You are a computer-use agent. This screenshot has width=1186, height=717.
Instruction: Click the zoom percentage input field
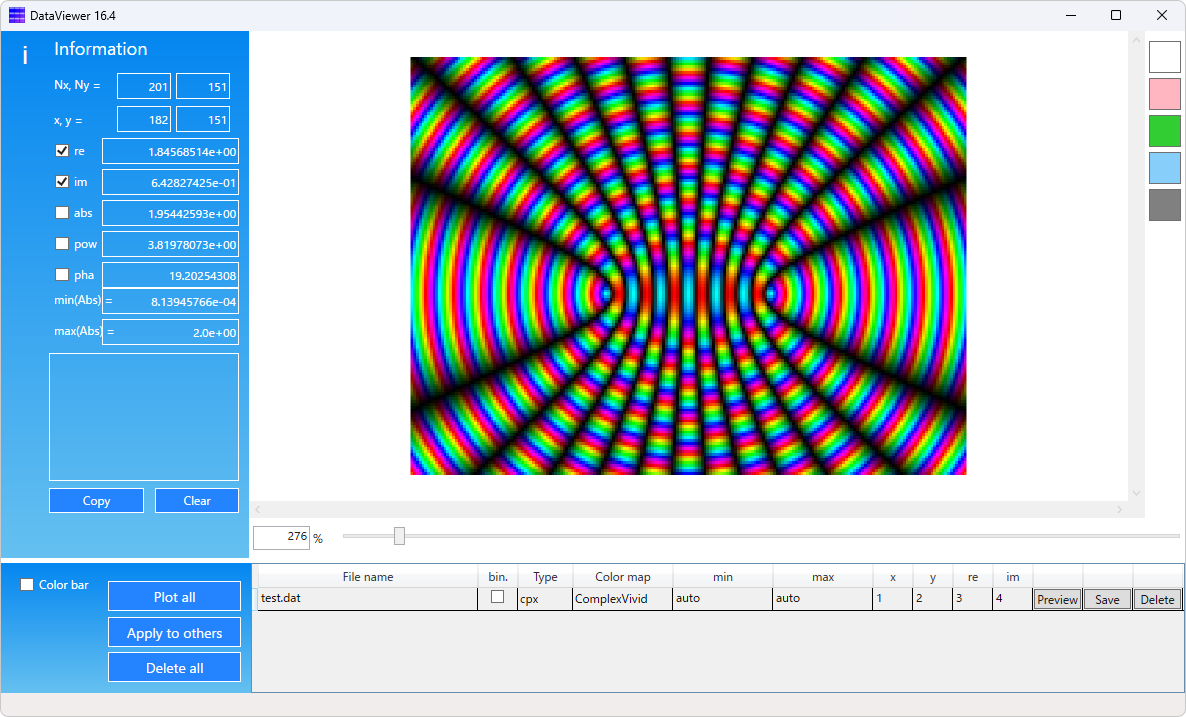tap(281, 537)
